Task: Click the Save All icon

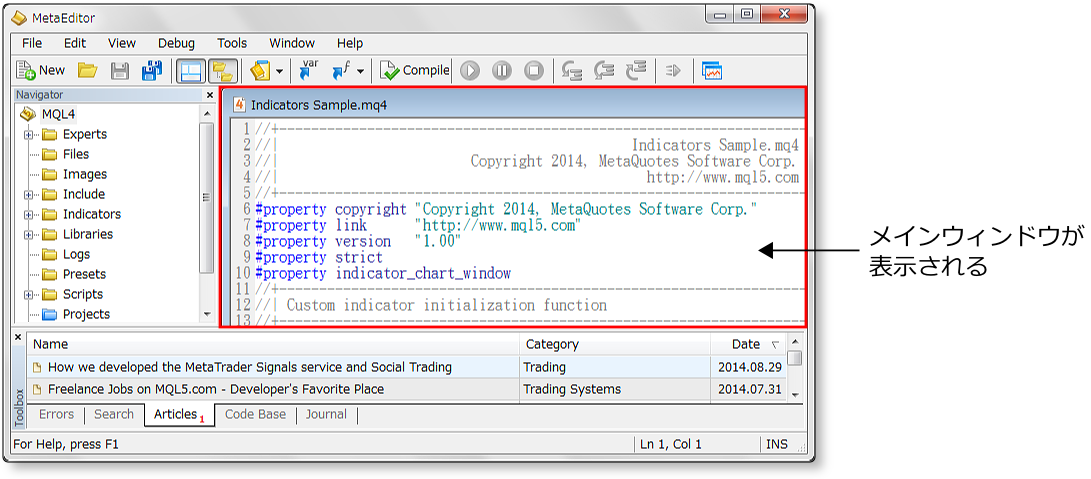Action: [x=151, y=71]
